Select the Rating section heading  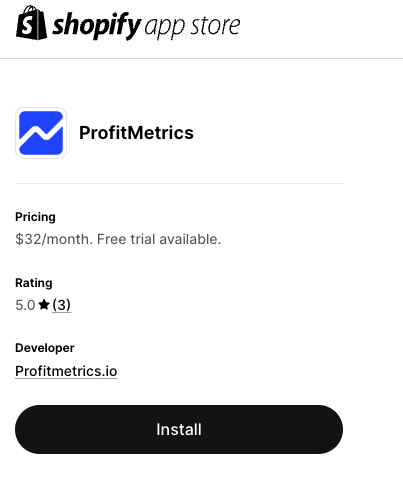point(34,283)
